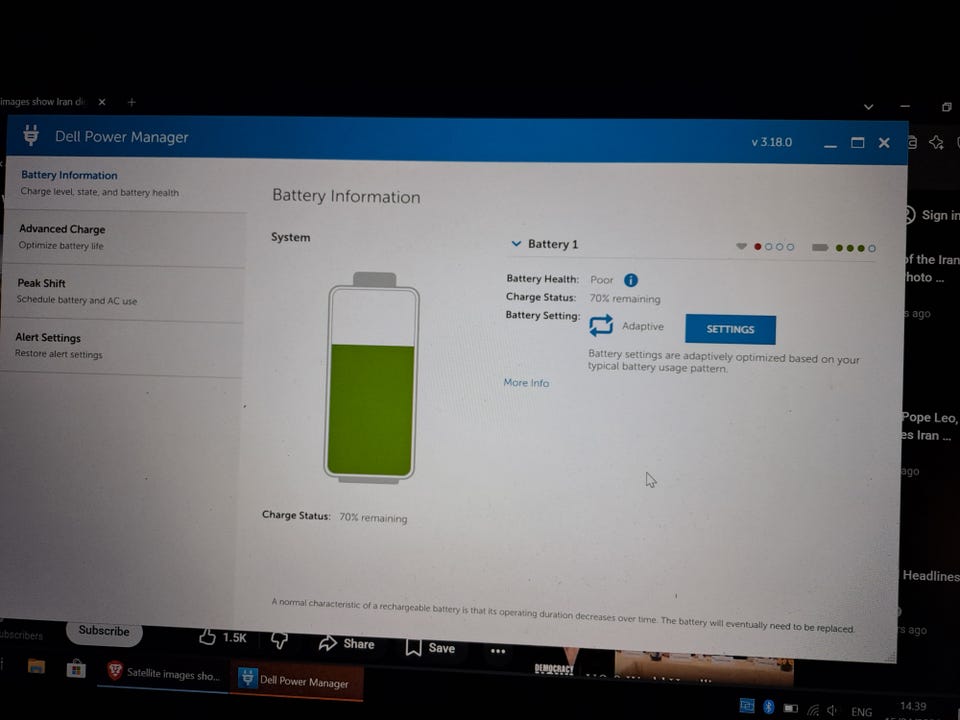Collapse the Battery 1 section chevron

pos(516,244)
